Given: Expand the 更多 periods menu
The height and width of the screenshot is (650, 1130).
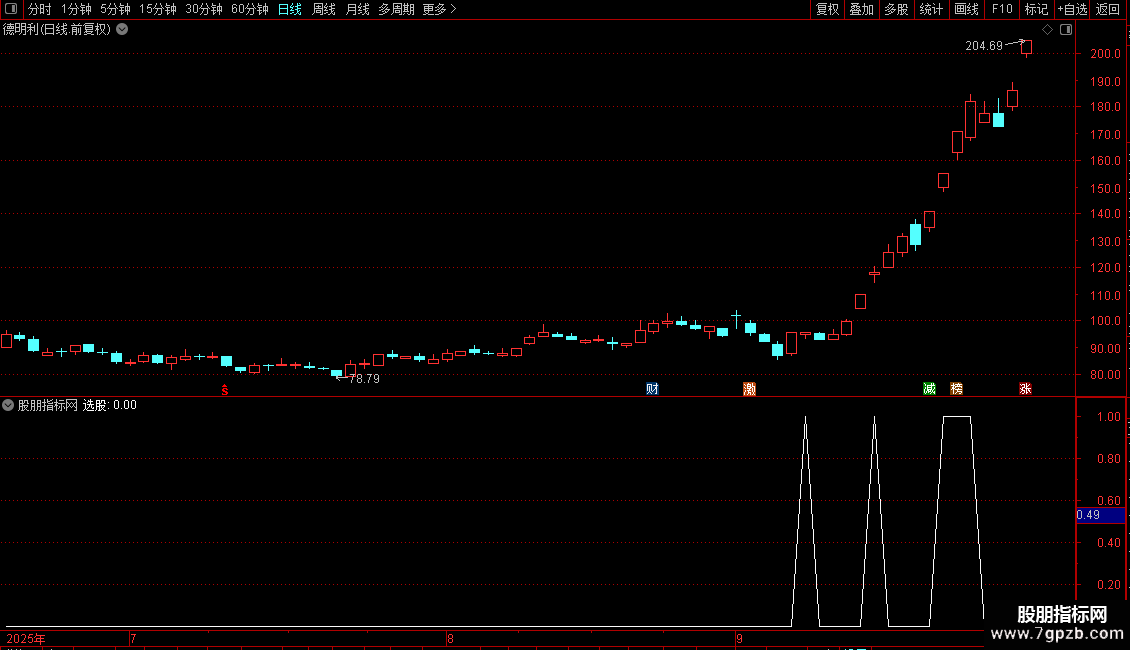Looking at the screenshot, I should [x=439, y=9].
